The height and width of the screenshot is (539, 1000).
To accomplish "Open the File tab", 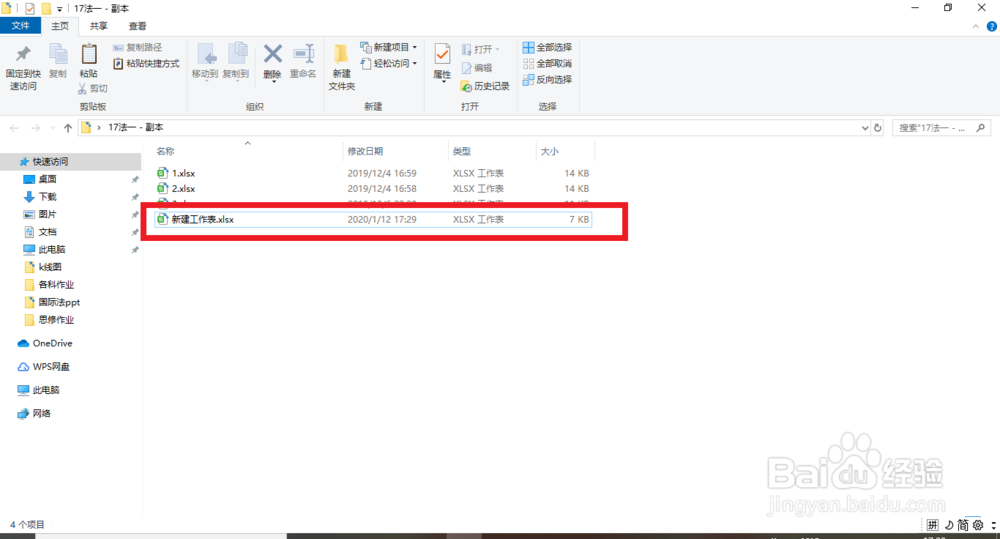I will 20,26.
